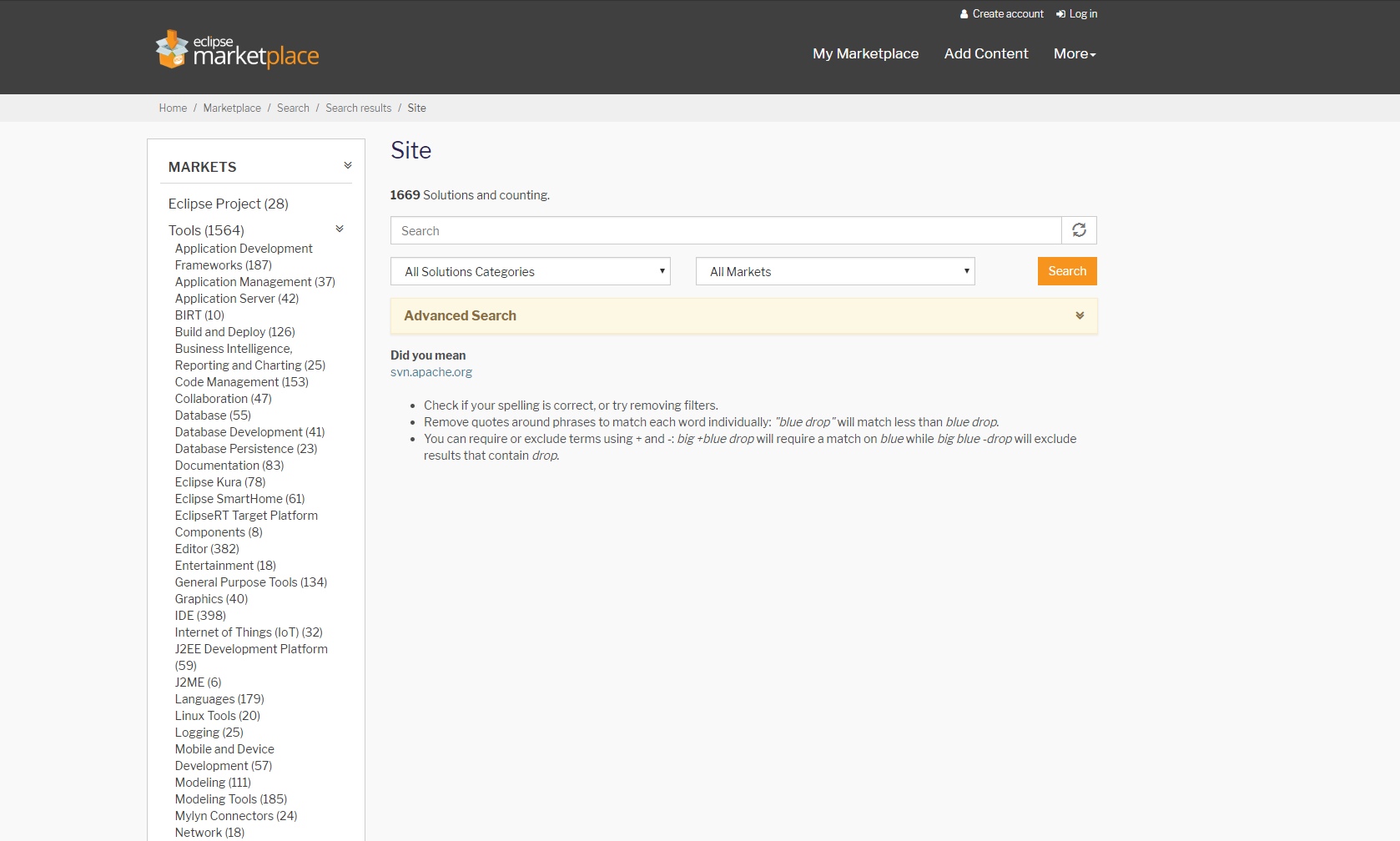Navigate to Search results breadcrumb
The height and width of the screenshot is (841, 1400).
click(358, 108)
